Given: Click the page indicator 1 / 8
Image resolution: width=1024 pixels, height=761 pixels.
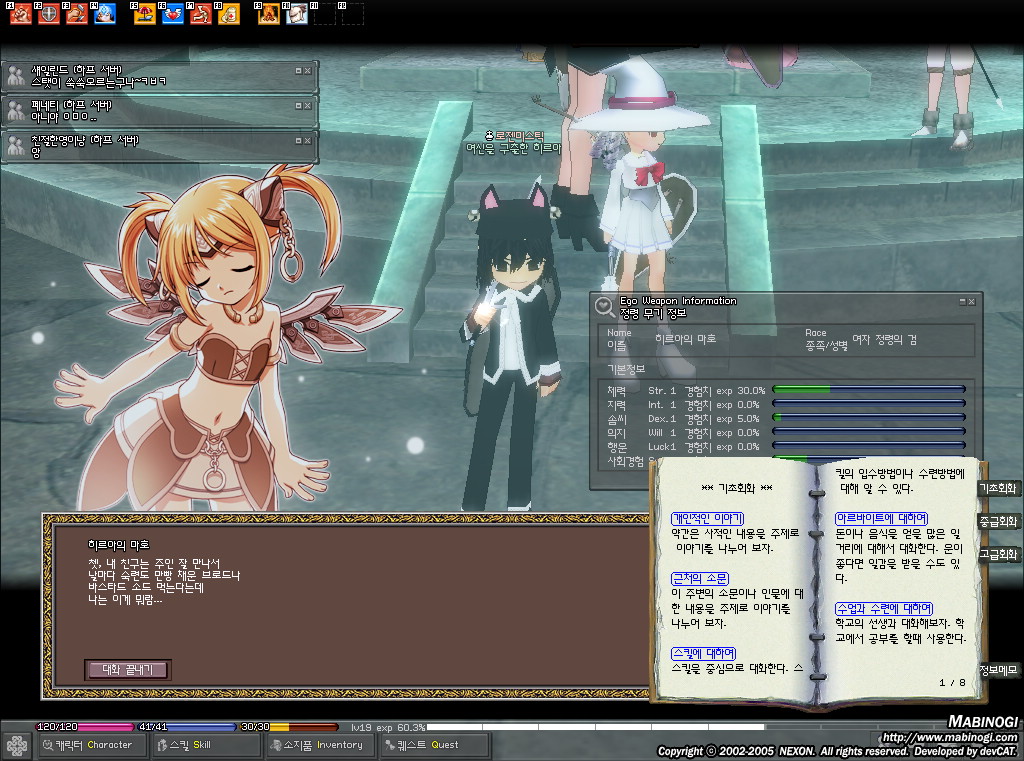Looking at the screenshot, I should 952,683.
